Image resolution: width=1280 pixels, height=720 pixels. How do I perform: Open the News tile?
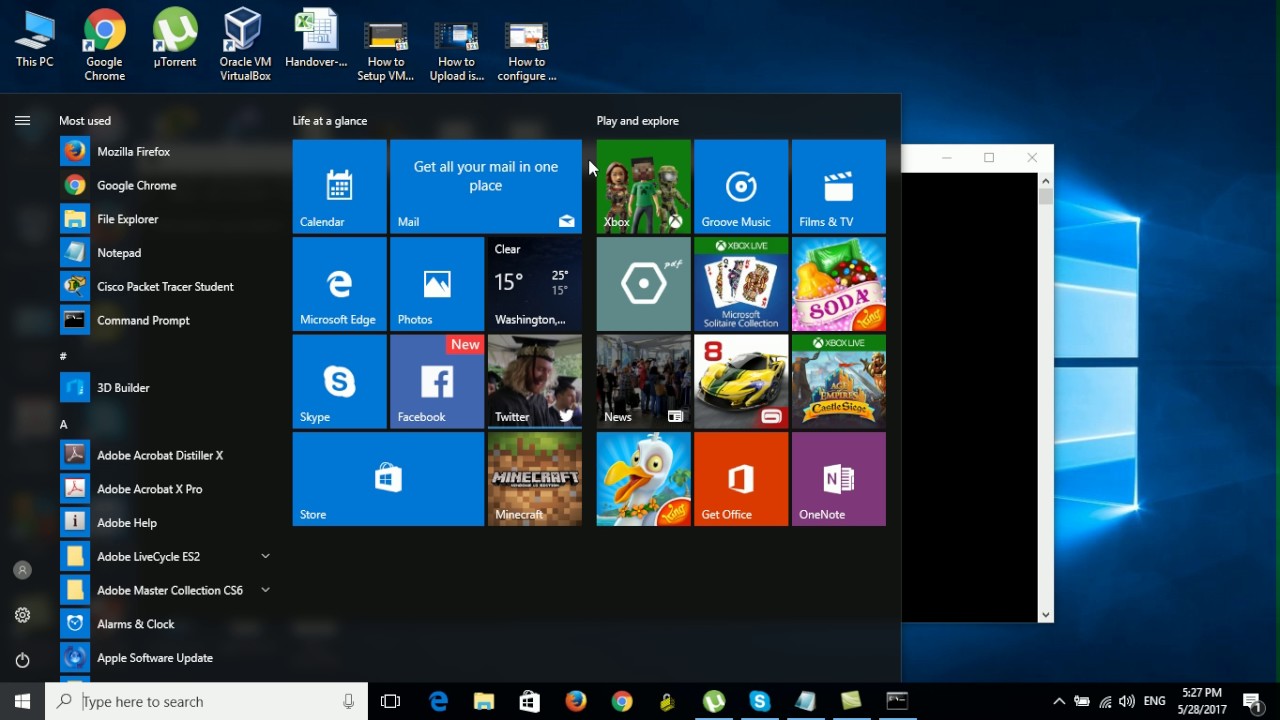643,381
